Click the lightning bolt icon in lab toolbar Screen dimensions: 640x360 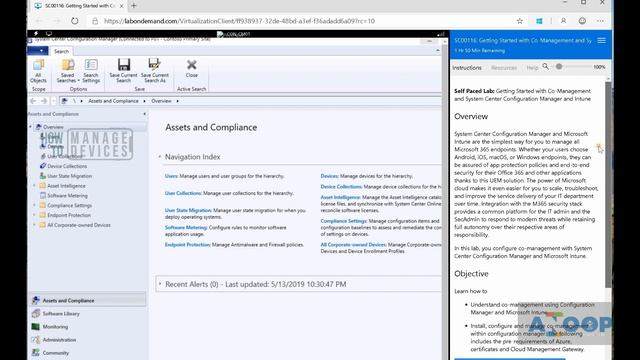click(36, 33)
